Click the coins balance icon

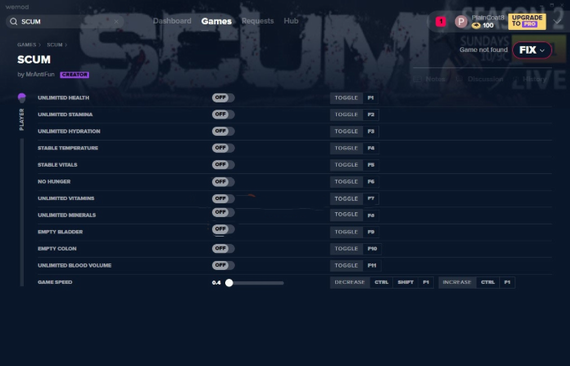[476, 25]
